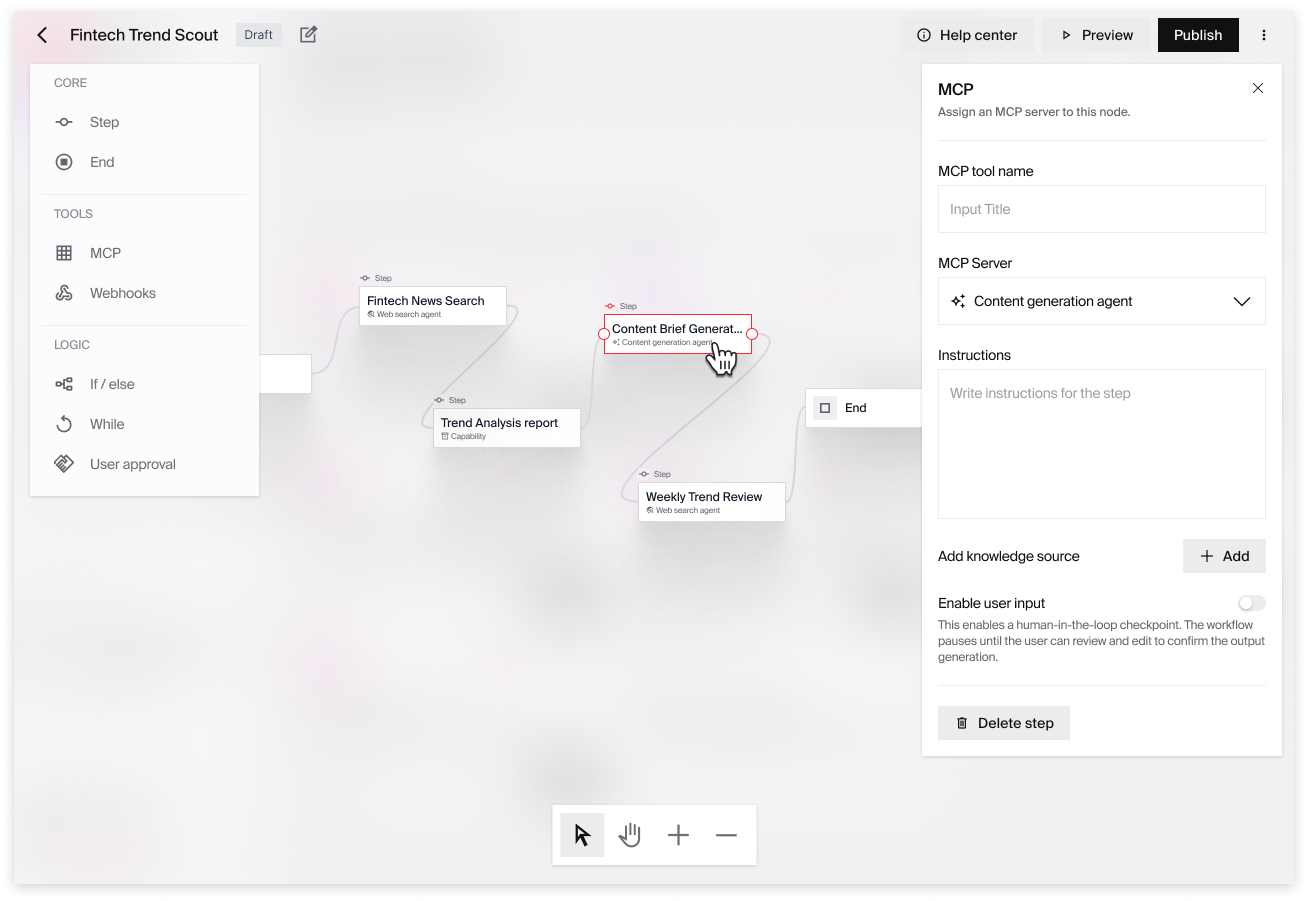Delete the selected step
The height and width of the screenshot is (901, 1308).
click(1003, 722)
